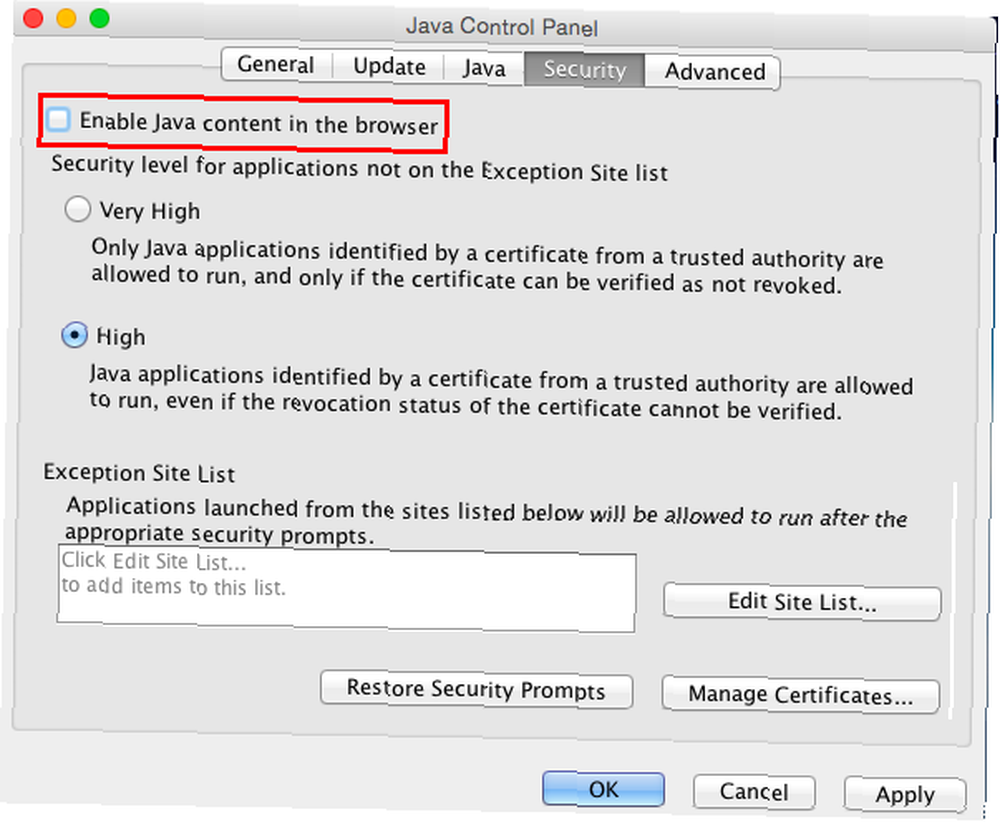
Task: Click Restore Security Prompts button
Action: [476, 690]
